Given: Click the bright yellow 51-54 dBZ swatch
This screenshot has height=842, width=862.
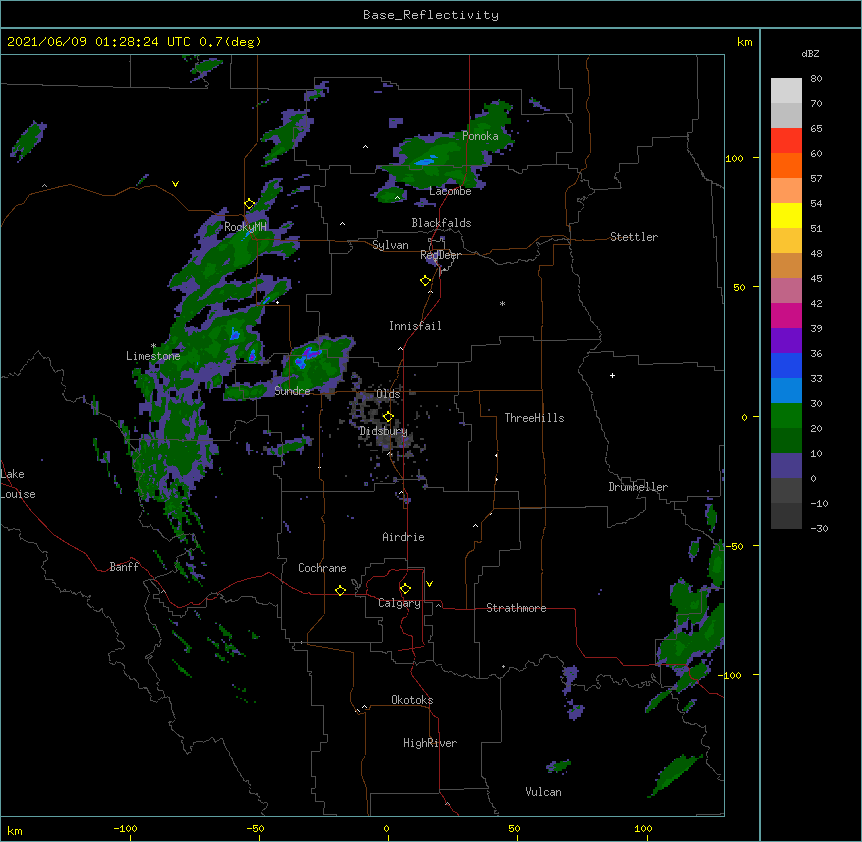Looking at the screenshot, I should [x=786, y=215].
